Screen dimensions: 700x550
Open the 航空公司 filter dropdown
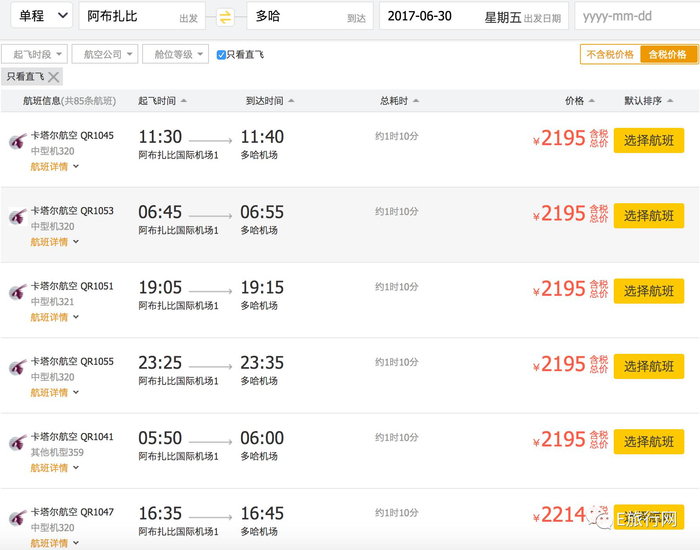[x=104, y=55]
